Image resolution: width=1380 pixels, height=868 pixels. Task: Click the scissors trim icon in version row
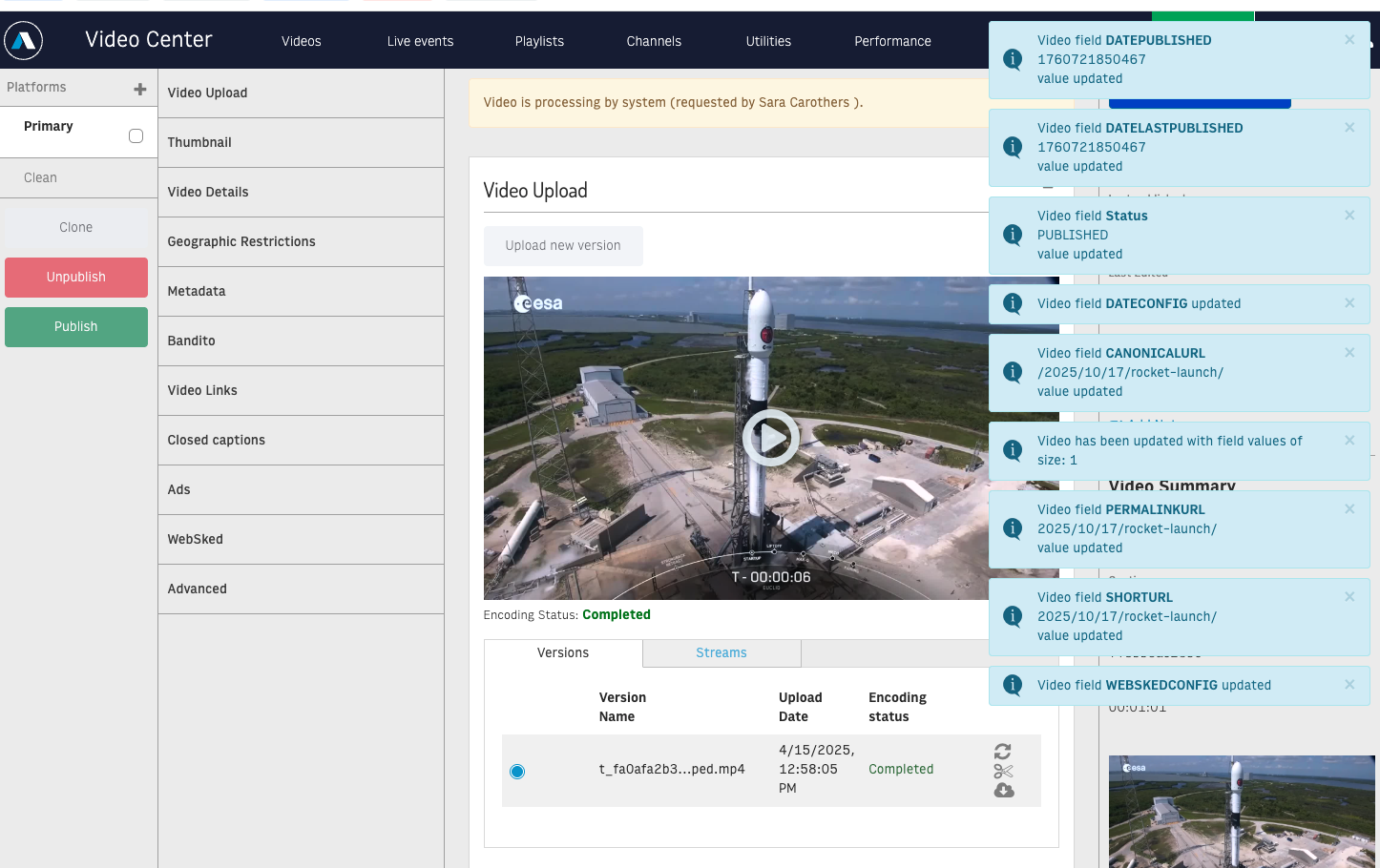click(1003, 771)
